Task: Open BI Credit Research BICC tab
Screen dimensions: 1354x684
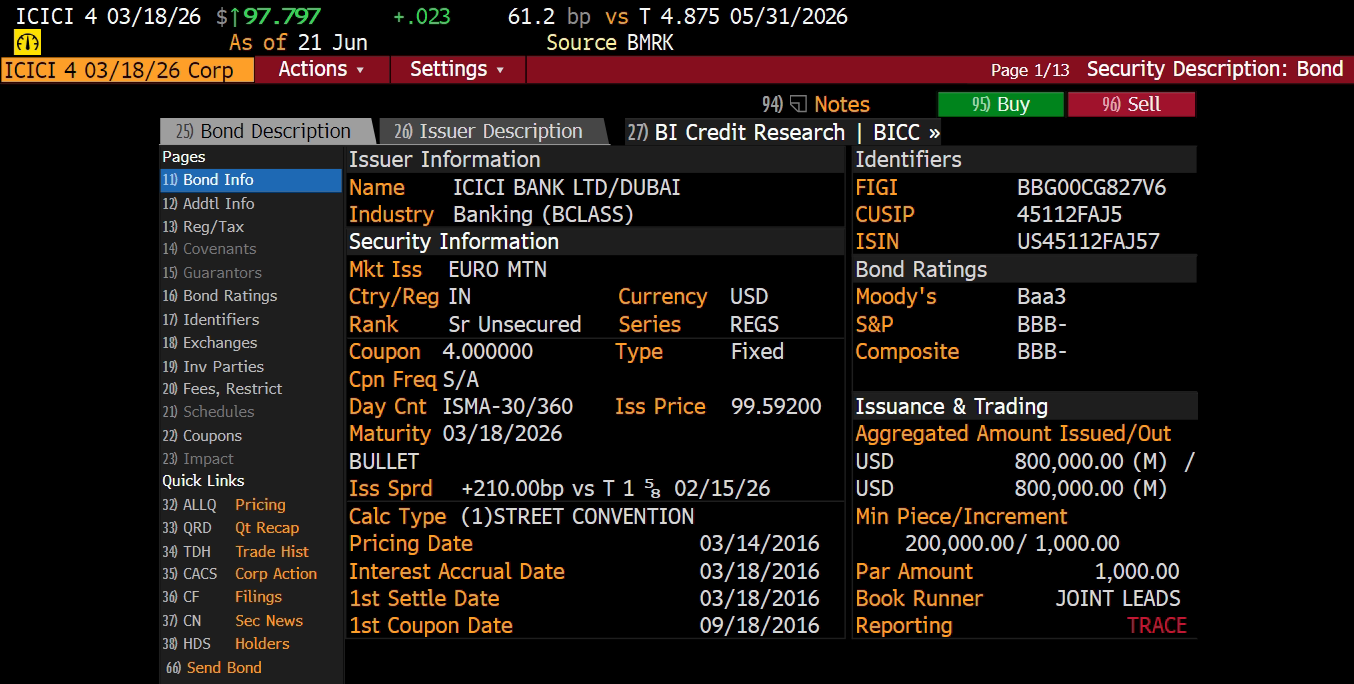Action: 783,132
